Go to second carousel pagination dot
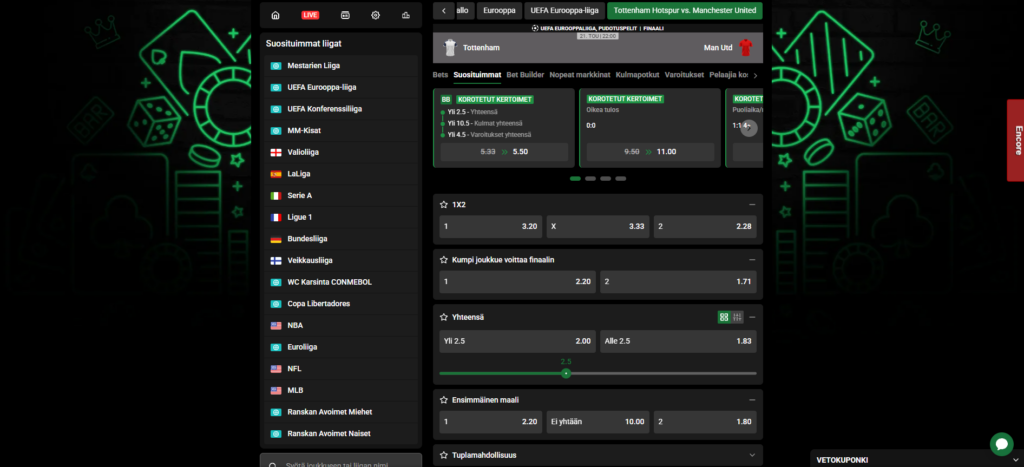This screenshot has width=1024, height=467. [590, 178]
